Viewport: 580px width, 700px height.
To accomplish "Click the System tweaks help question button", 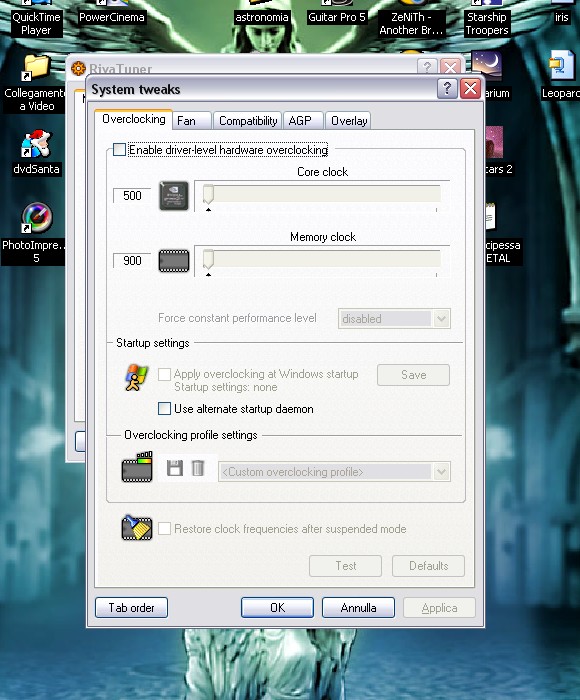I will (x=447, y=88).
